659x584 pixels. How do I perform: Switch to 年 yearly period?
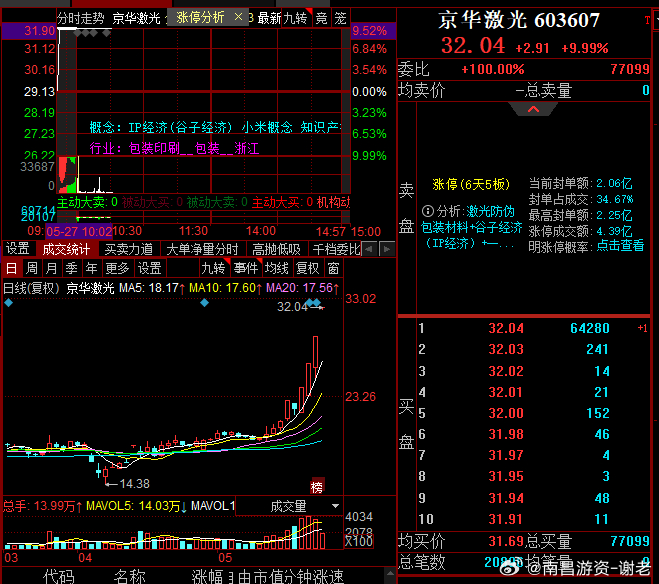(92, 268)
